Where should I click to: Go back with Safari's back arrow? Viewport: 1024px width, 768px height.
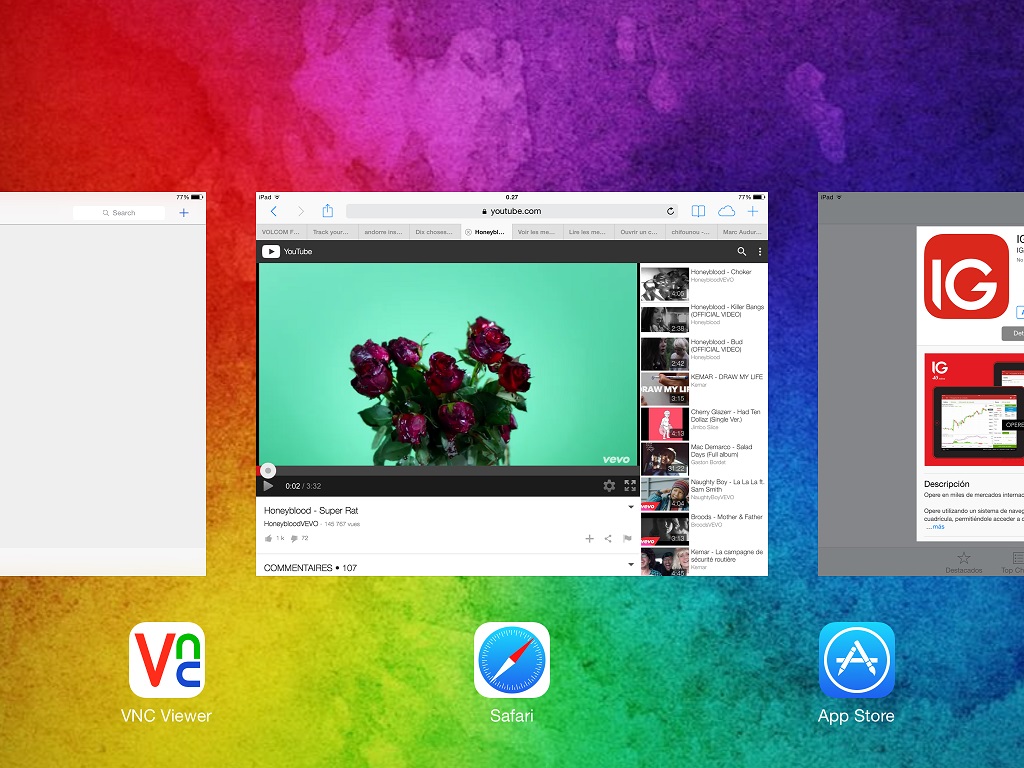pos(274,211)
